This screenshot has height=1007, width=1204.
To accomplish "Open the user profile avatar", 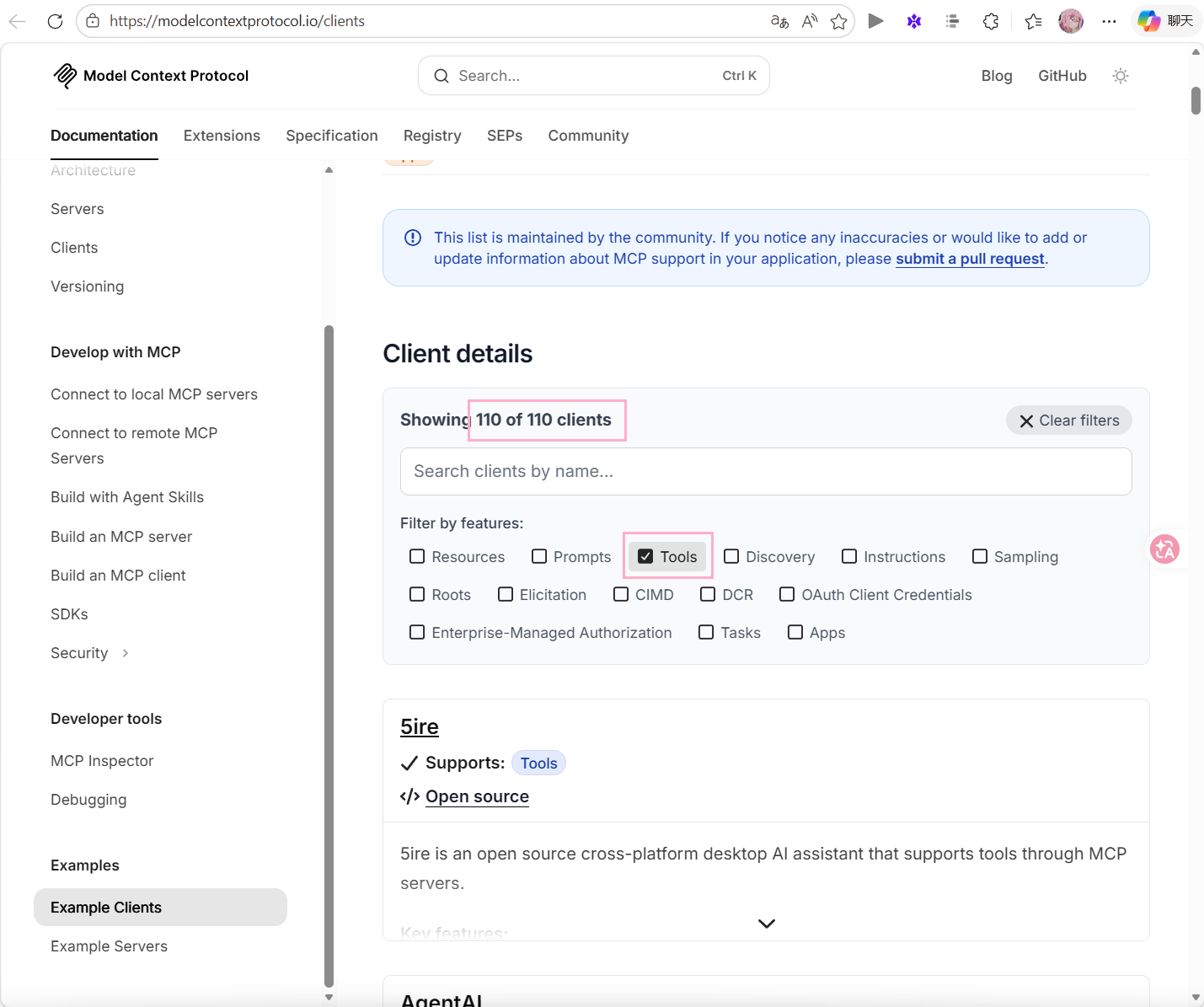I will (1070, 21).
